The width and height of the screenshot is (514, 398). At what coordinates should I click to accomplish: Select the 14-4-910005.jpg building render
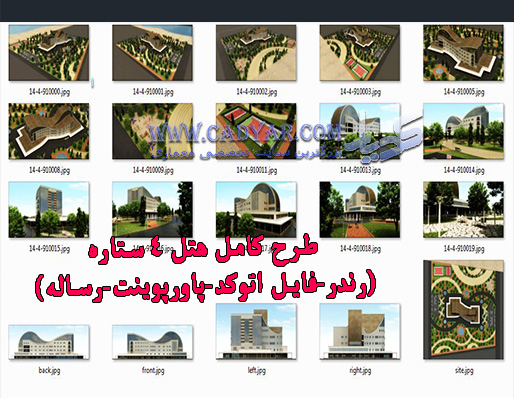point(463,53)
